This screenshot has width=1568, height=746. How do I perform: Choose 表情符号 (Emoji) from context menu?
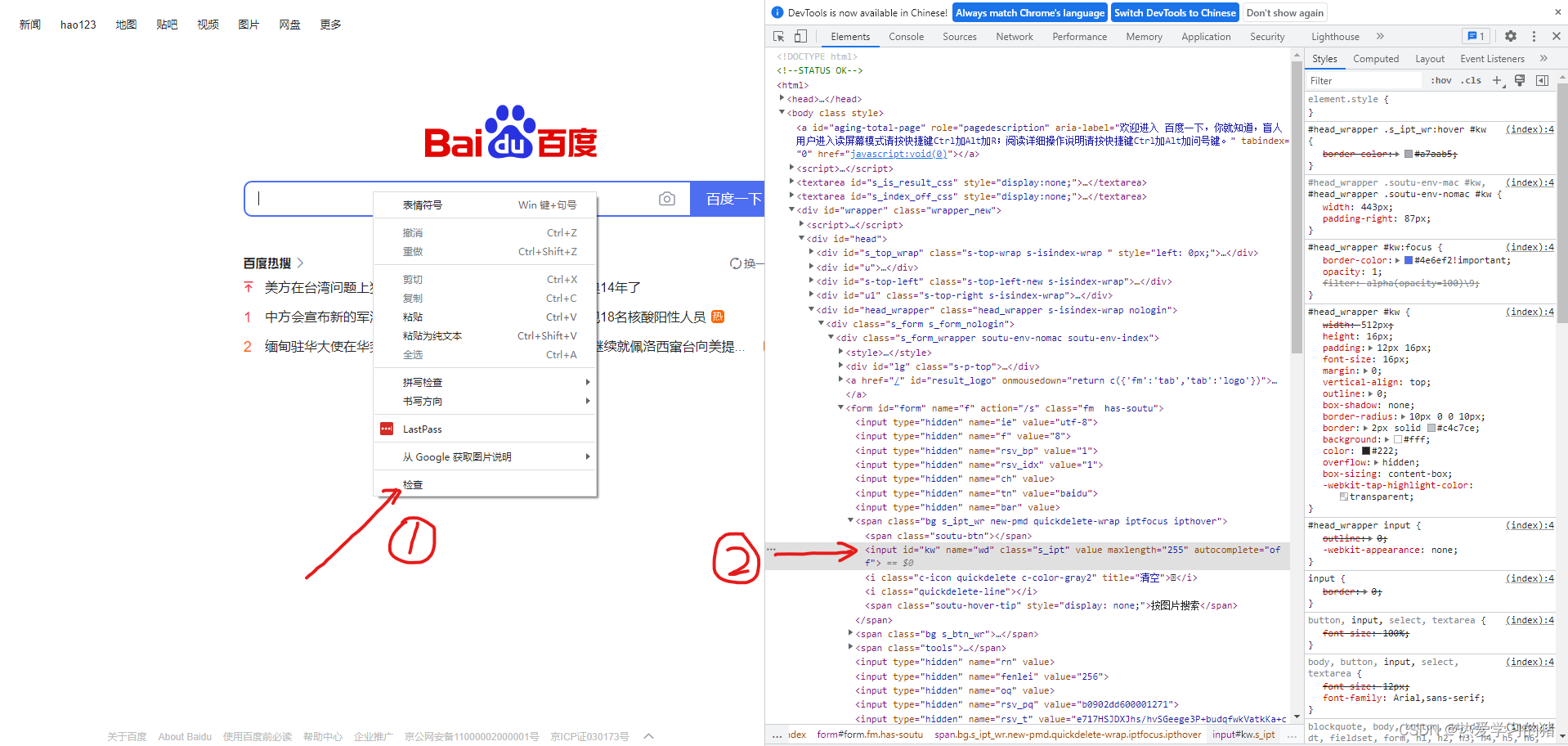tap(486, 205)
